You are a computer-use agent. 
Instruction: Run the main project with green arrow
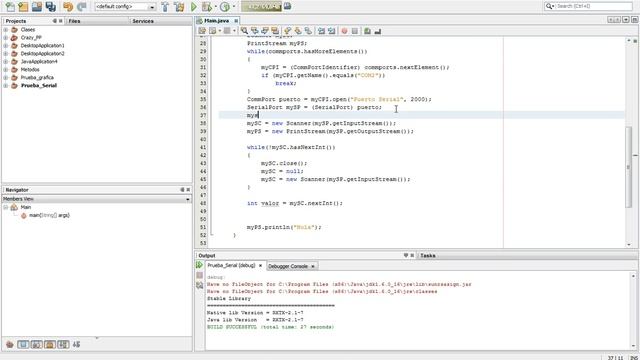(194, 7)
